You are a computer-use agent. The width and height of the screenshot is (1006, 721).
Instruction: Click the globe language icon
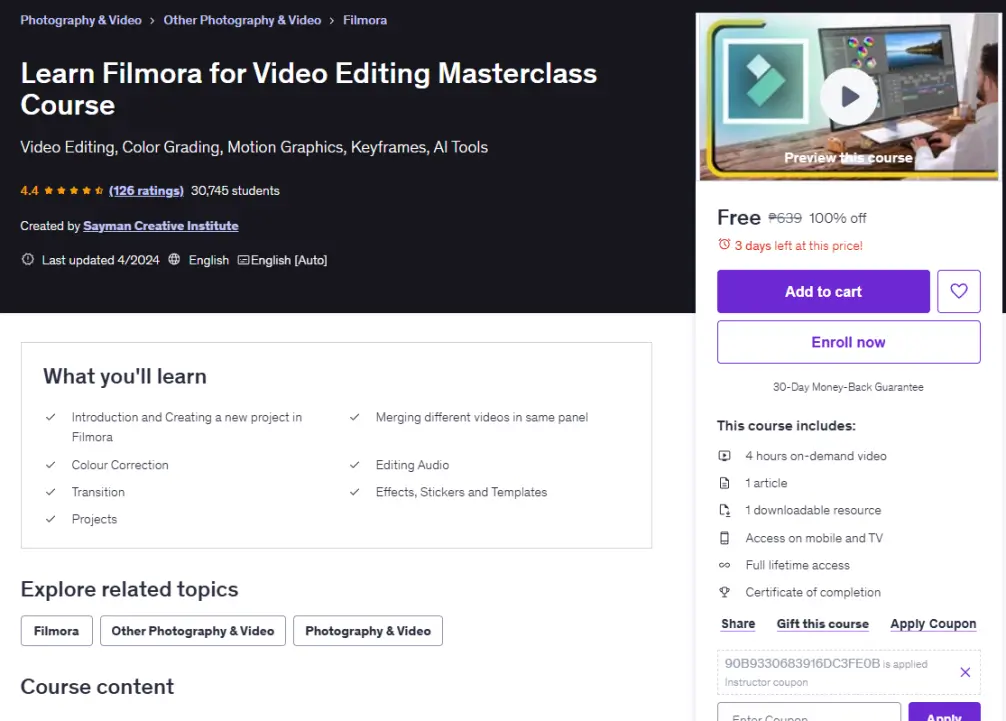point(174,259)
